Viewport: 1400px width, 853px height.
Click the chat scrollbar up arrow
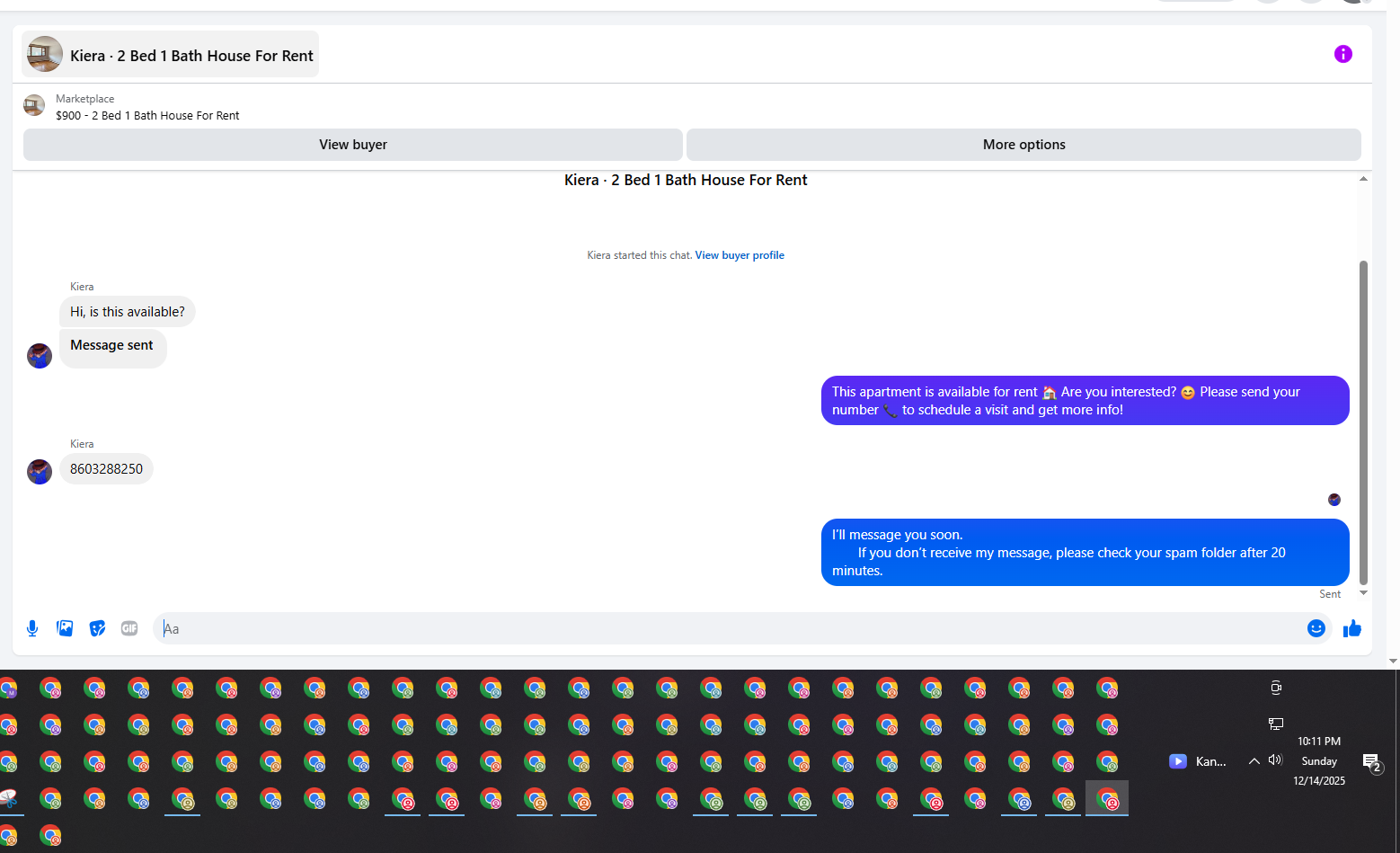(x=1363, y=179)
